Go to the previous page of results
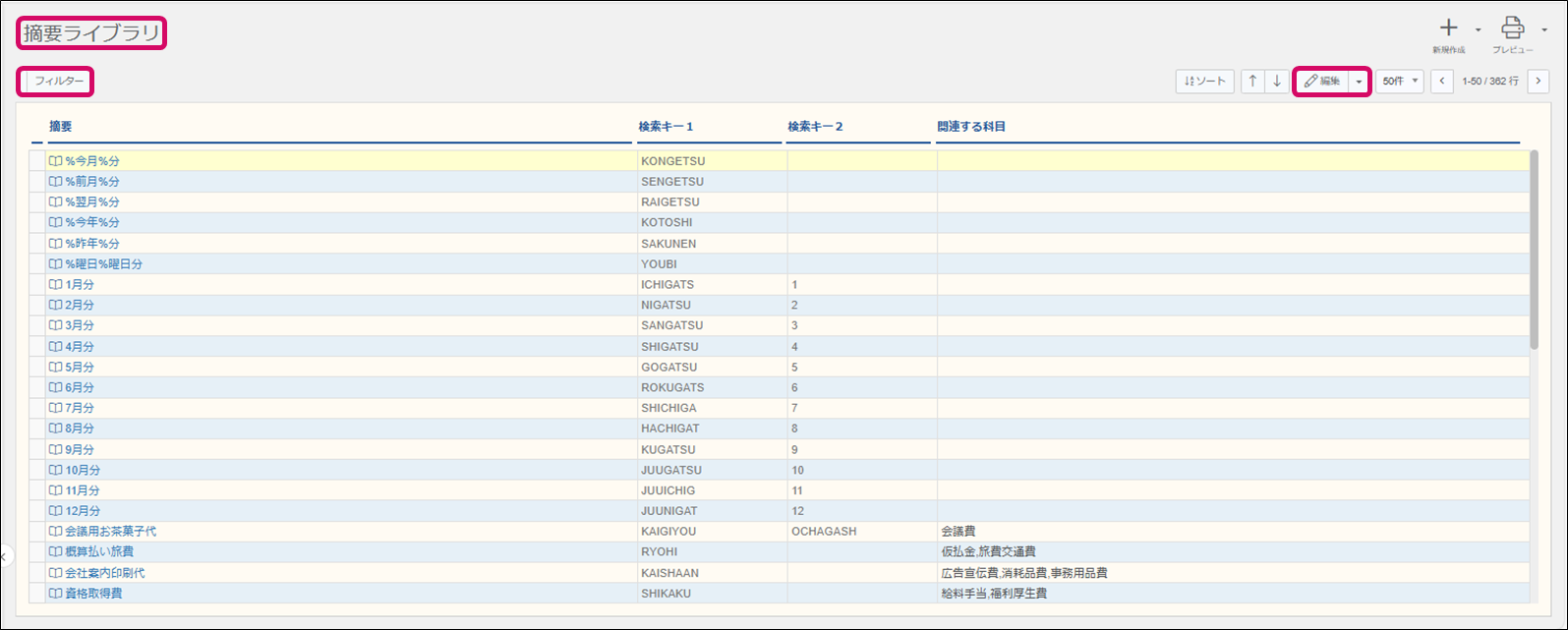Screen dimensions: 1568x630 tap(1442, 82)
